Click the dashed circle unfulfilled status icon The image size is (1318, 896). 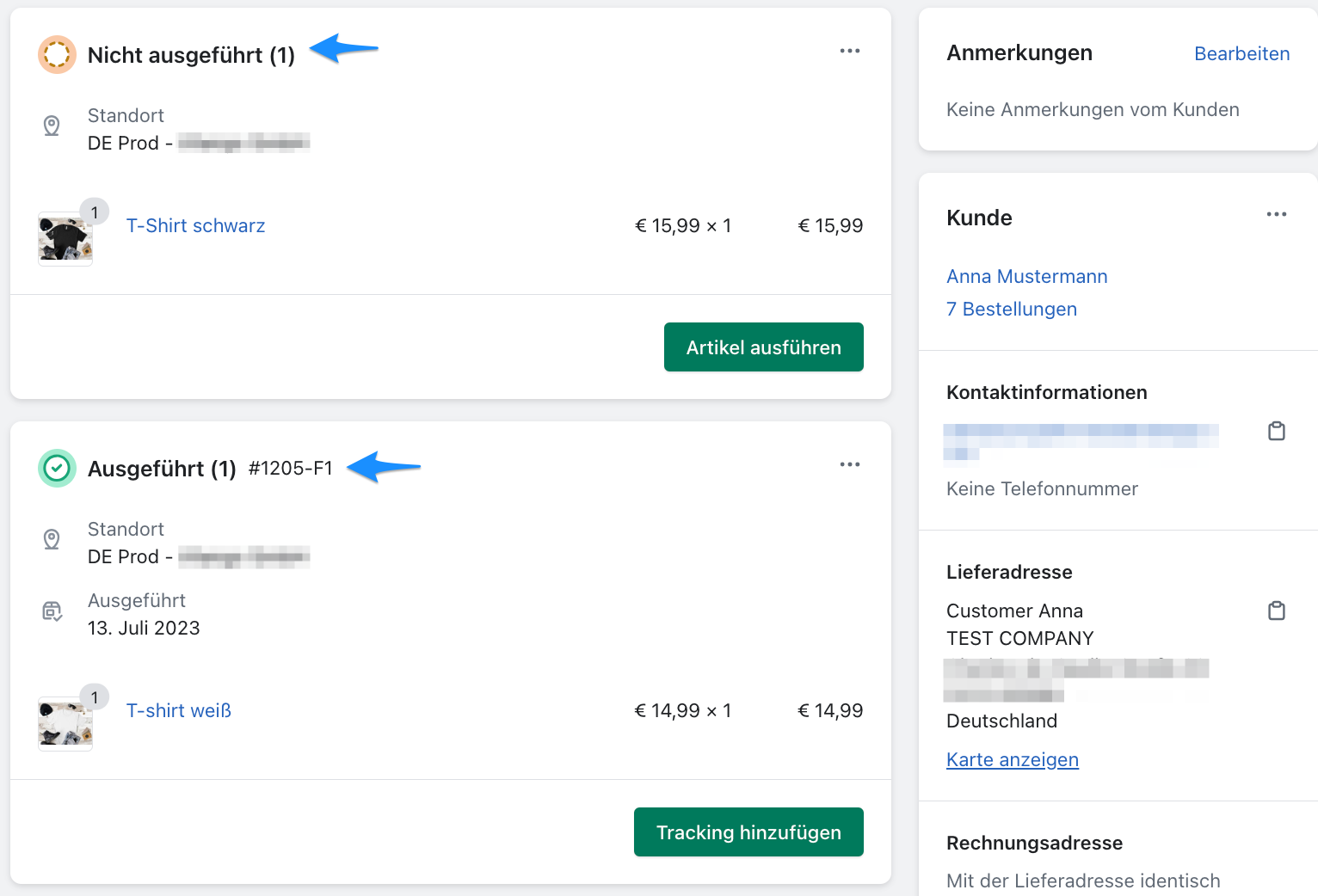[x=57, y=54]
